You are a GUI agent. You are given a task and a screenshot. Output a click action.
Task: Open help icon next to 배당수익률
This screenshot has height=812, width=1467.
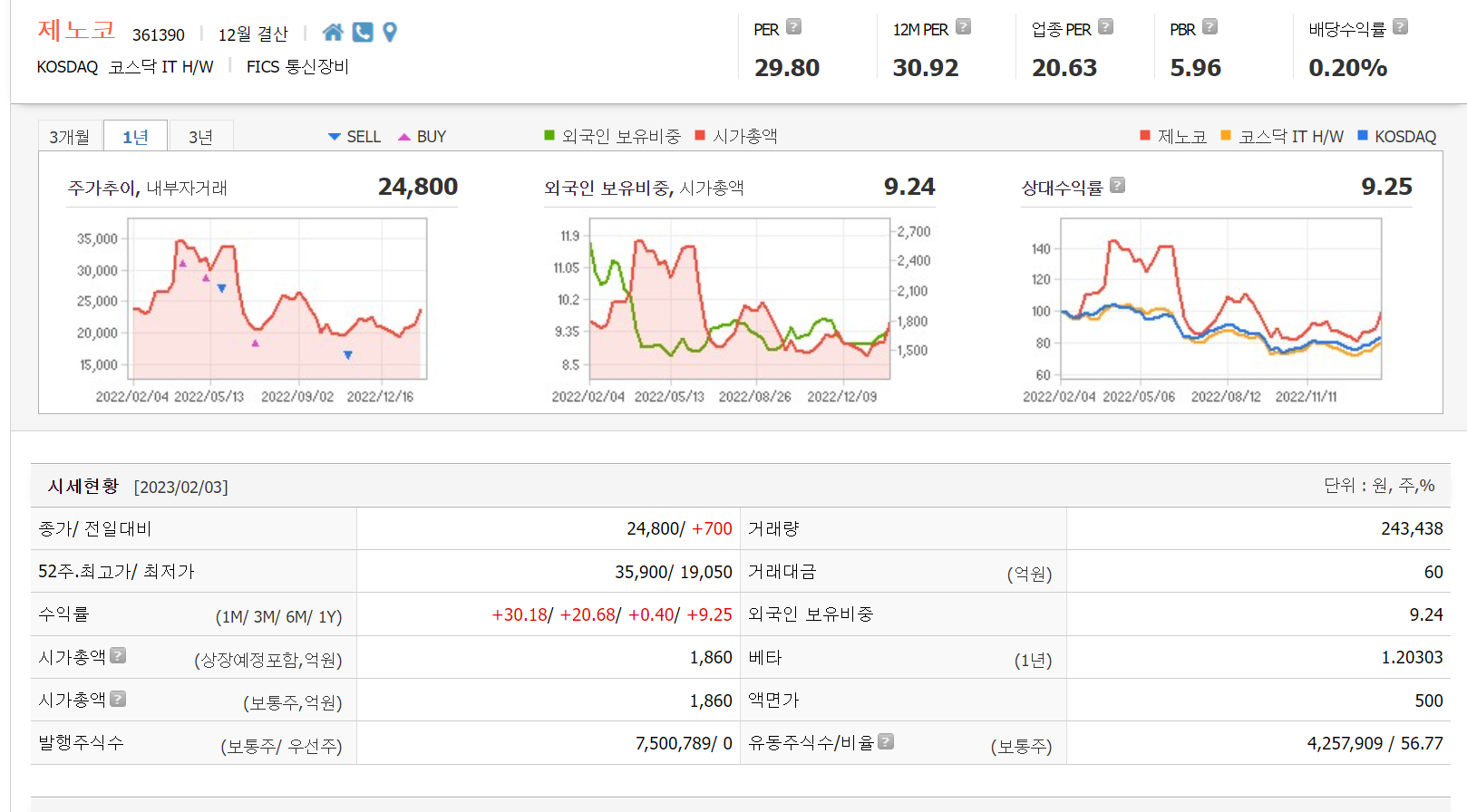click(x=1400, y=27)
